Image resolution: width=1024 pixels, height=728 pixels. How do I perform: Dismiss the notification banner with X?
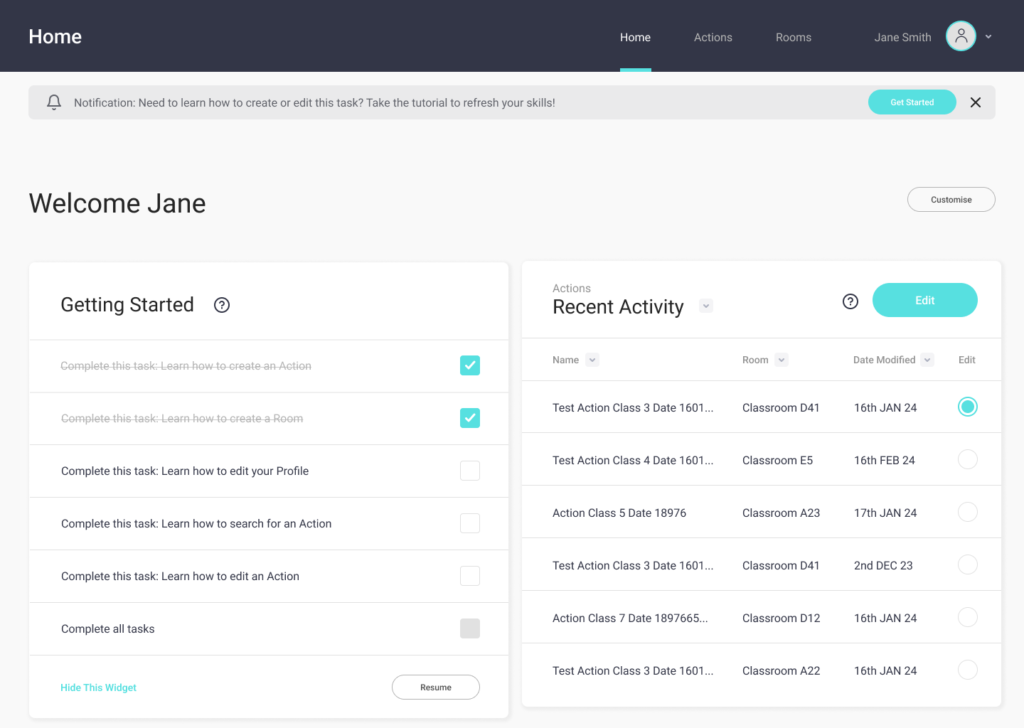pos(975,102)
